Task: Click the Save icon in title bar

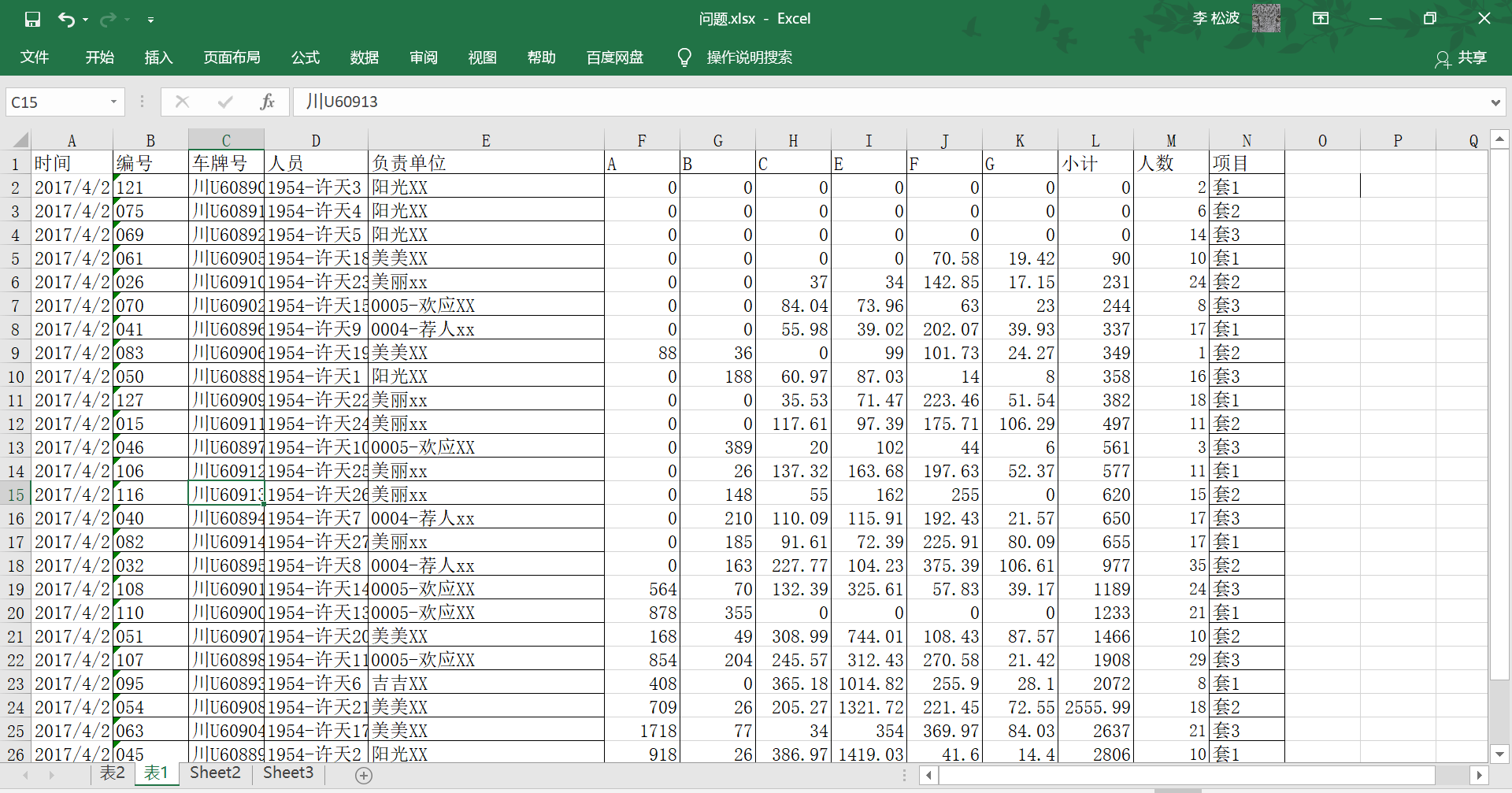Action: [32, 19]
